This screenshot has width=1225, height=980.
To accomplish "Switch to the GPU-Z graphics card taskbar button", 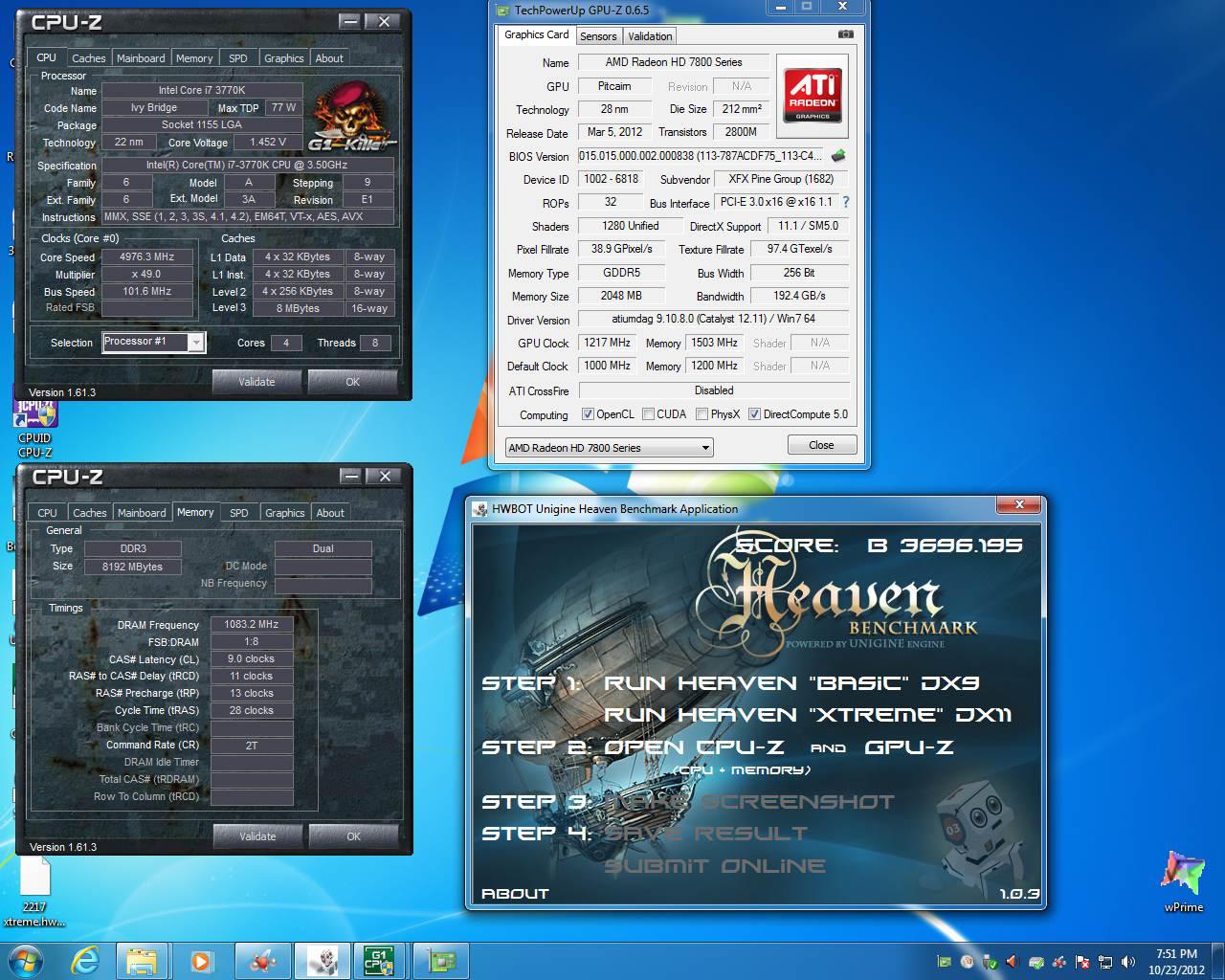I will tap(440, 961).
